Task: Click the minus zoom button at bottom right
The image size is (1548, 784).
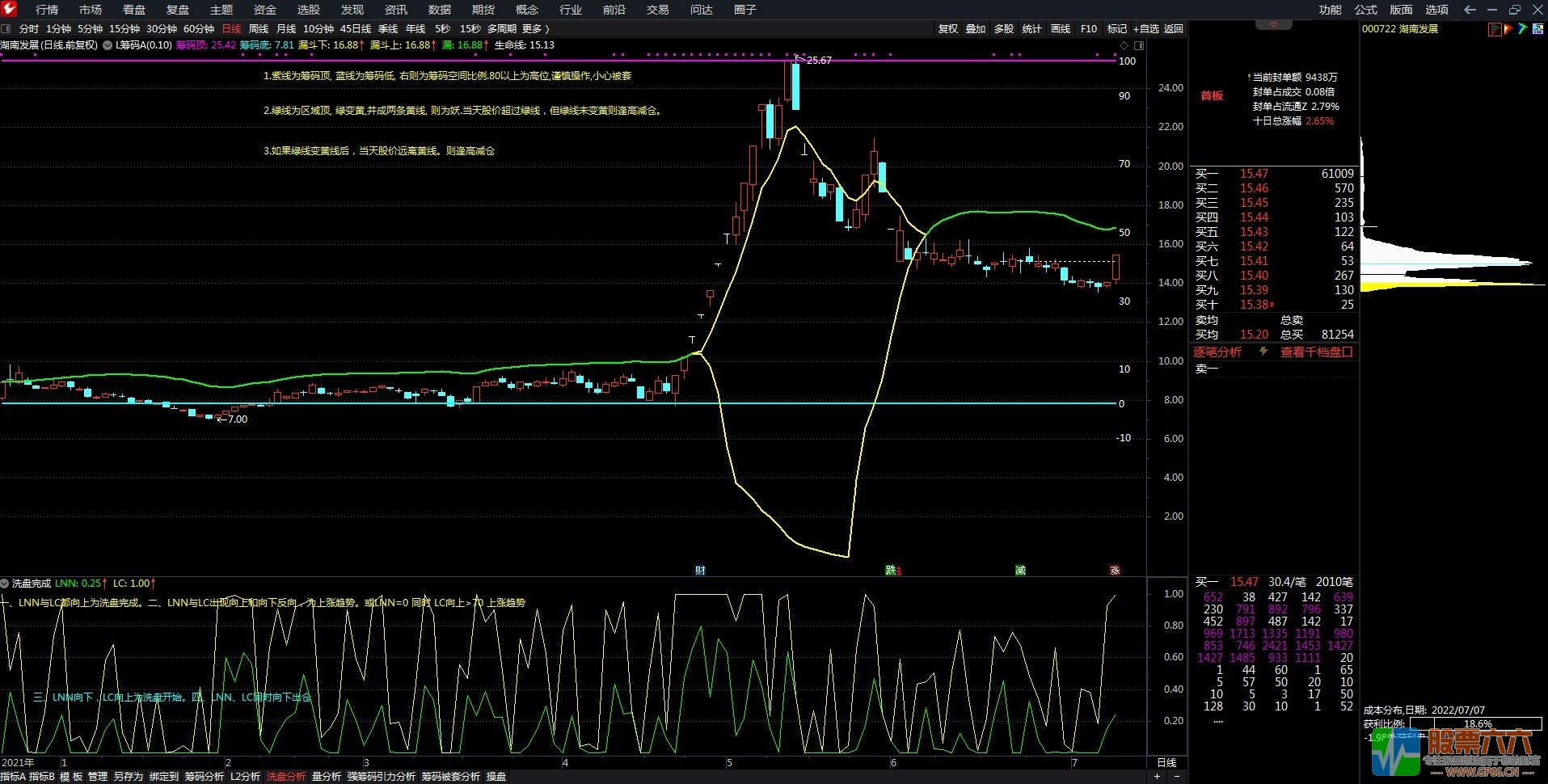Action: 1176,776
